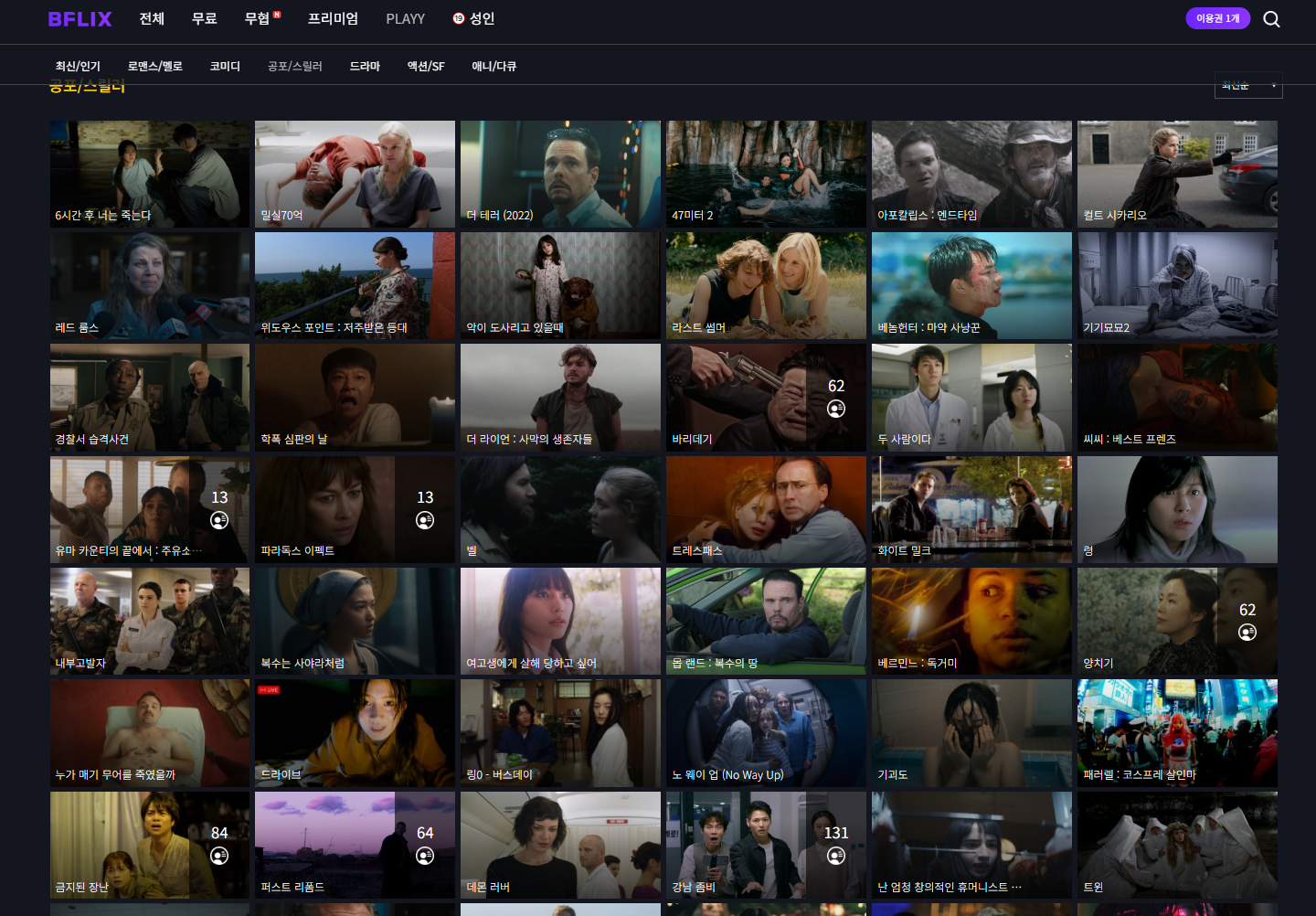Viewport: 1316px width, 916px height.
Task: Open movie 트윈
Action: click(x=1177, y=845)
